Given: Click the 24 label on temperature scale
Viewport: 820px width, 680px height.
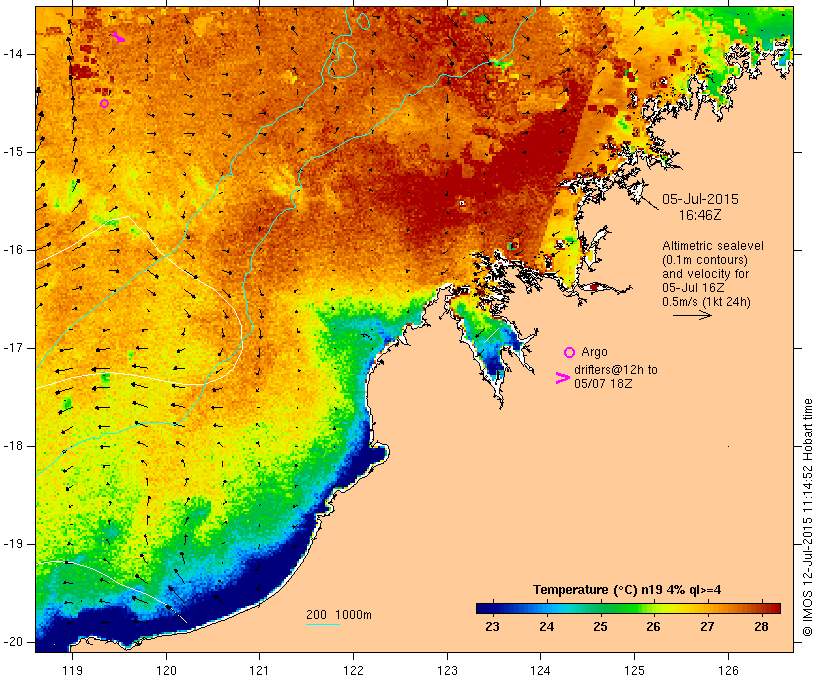Looking at the screenshot, I should tap(546, 627).
